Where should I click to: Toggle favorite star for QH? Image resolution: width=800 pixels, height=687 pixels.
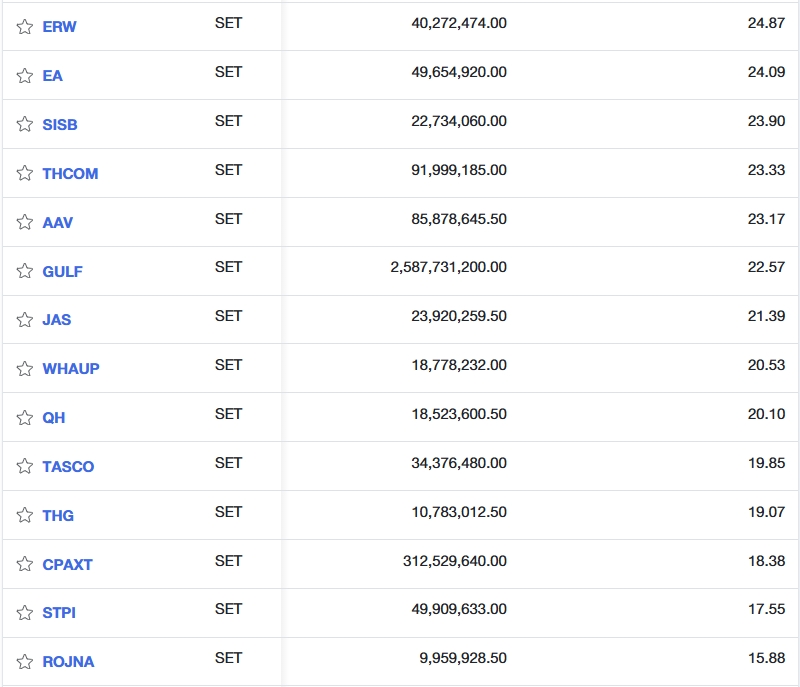[25, 418]
